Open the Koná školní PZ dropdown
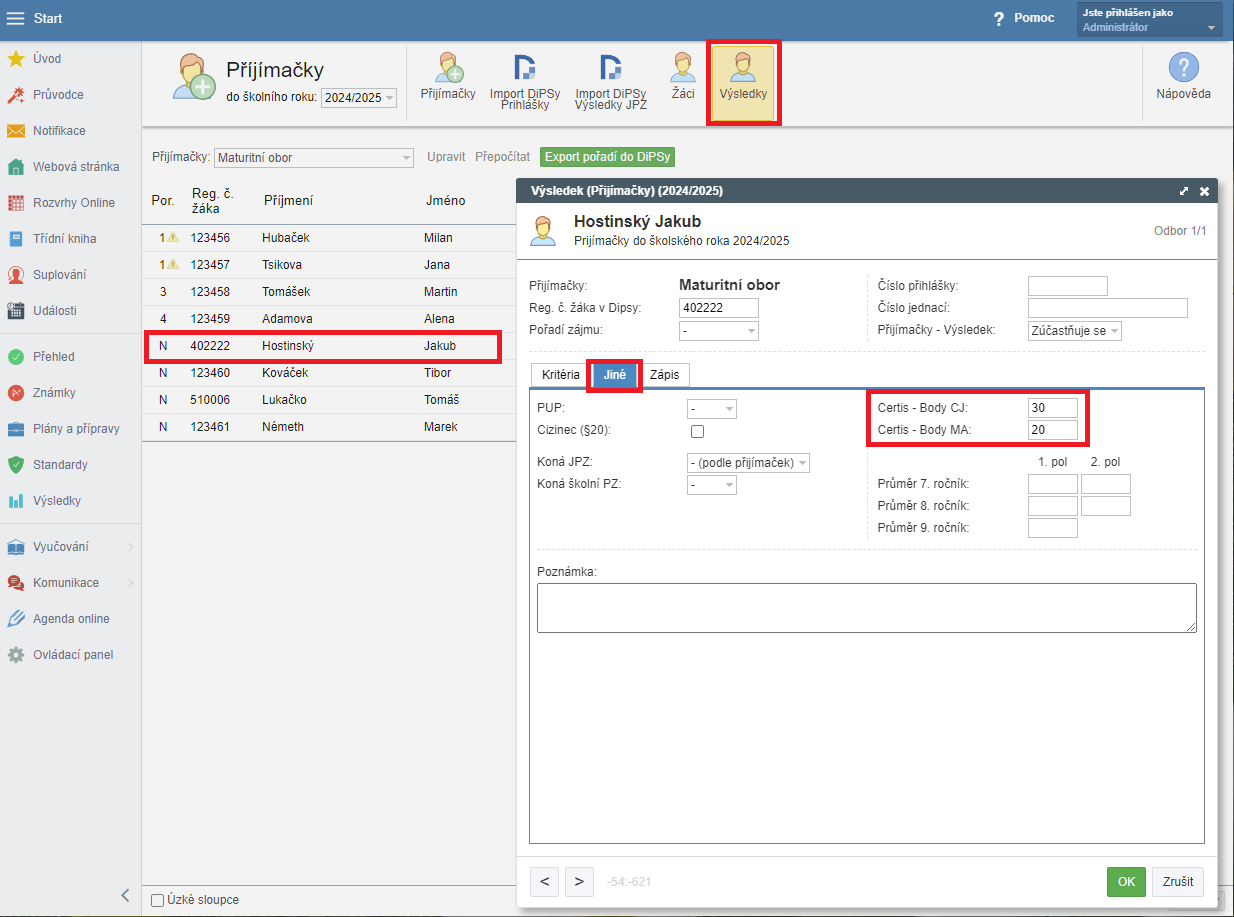 (712, 485)
